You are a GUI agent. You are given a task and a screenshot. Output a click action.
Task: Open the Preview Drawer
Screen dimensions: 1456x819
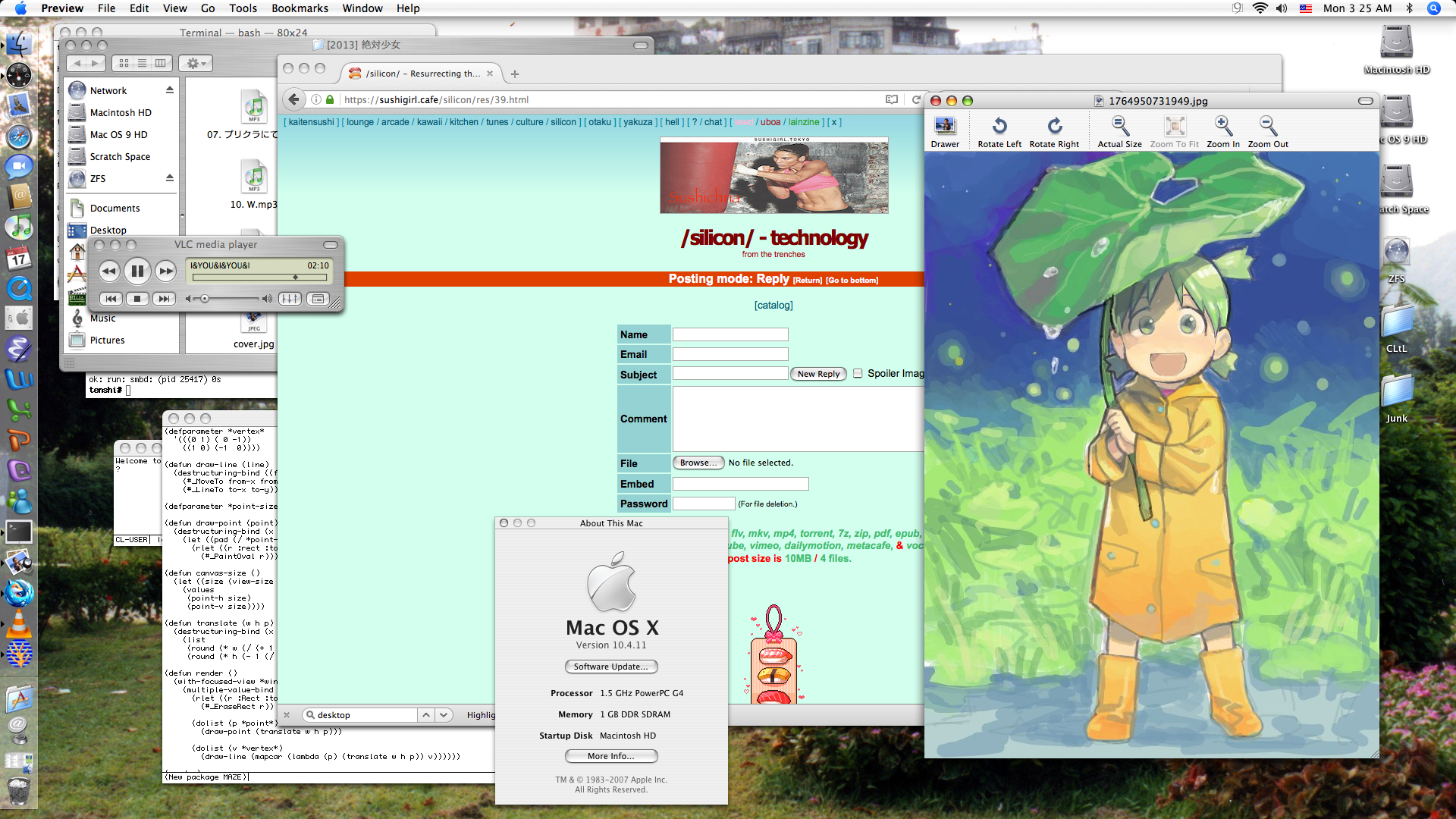[x=945, y=131]
